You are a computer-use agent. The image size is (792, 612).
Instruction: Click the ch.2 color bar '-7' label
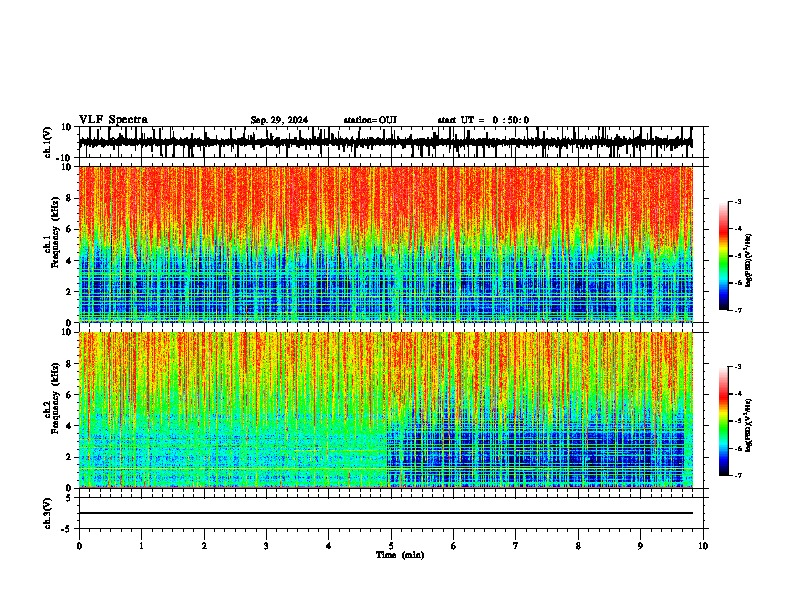(738, 475)
